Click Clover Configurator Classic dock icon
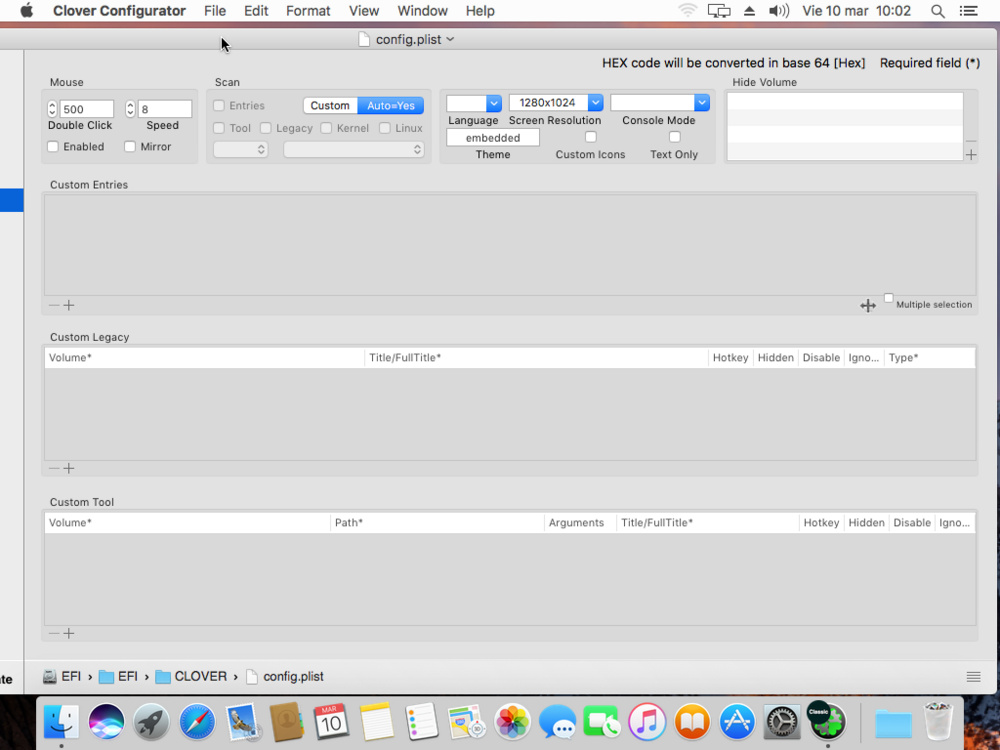 [x=827, y=721]
